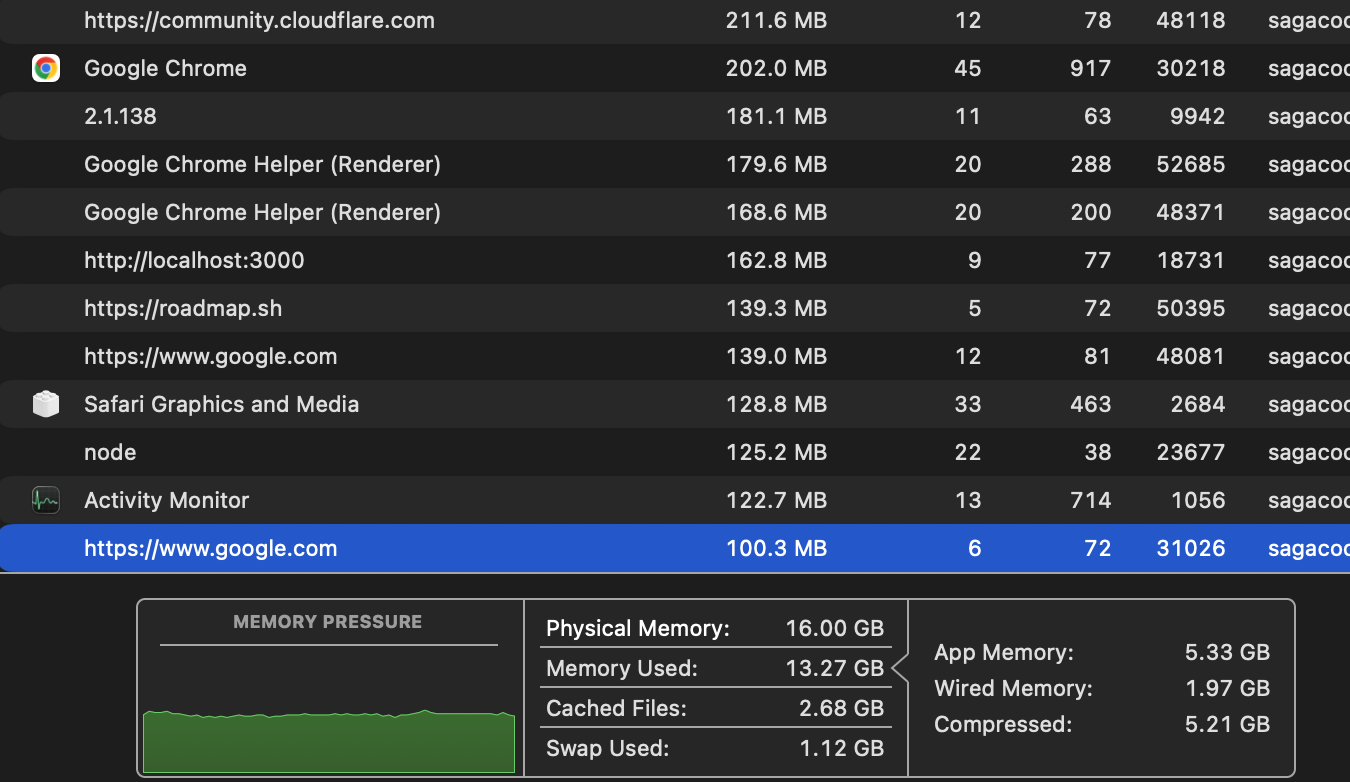Click https://www.google.com name in the highlighted row
This screenshot has width=1350, height=782.
coord(210,548)
